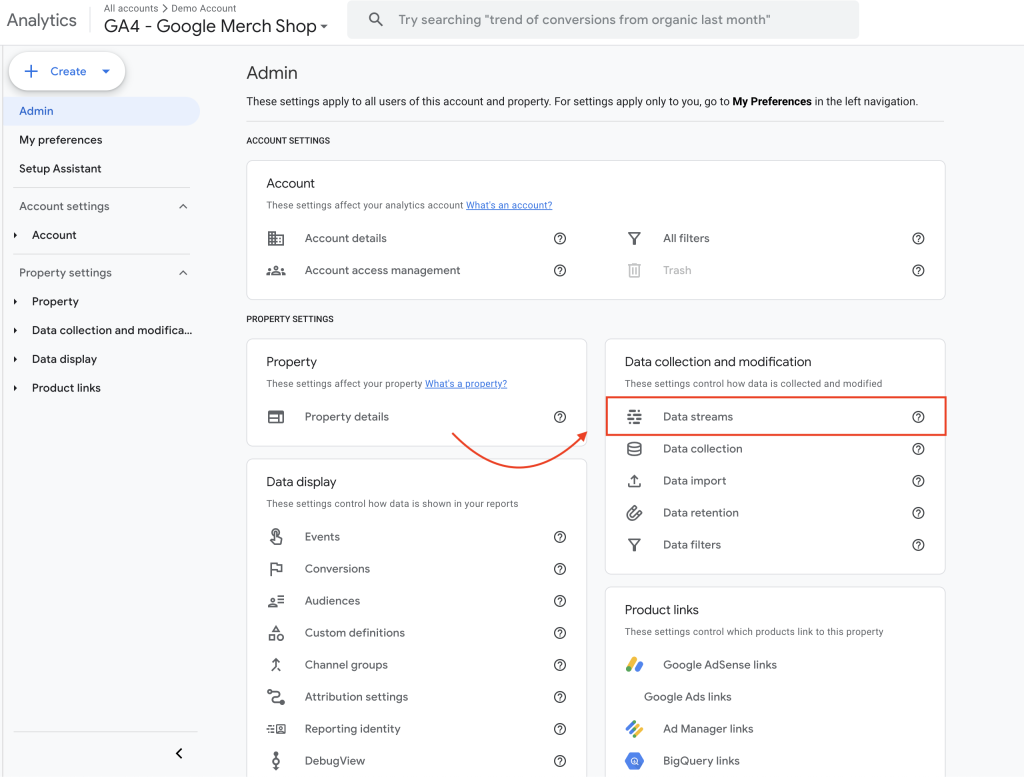Click the Analytics logo text
This screenshot has width=1024, height=777.
tap(42, 20)
